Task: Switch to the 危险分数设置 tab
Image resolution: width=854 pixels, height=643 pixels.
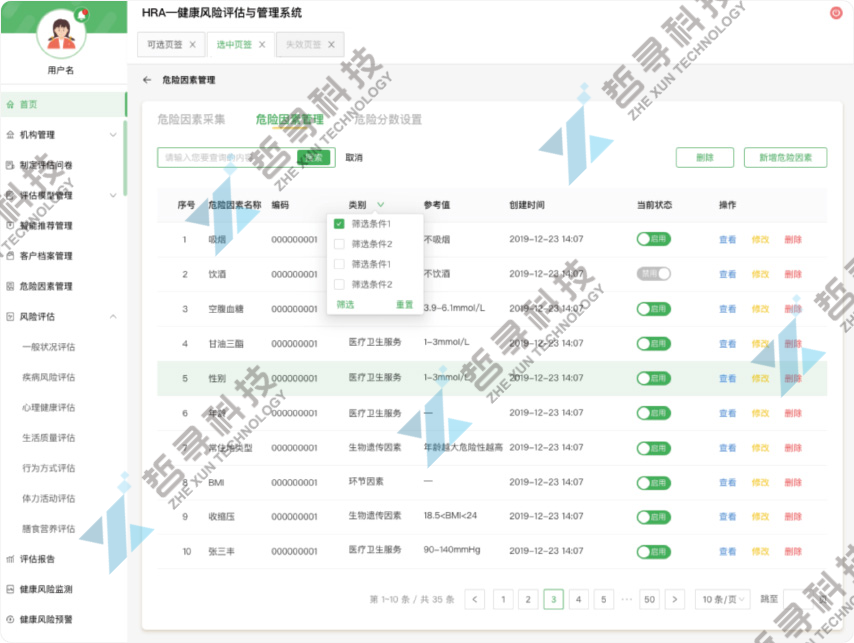Action: pos(388,119)
